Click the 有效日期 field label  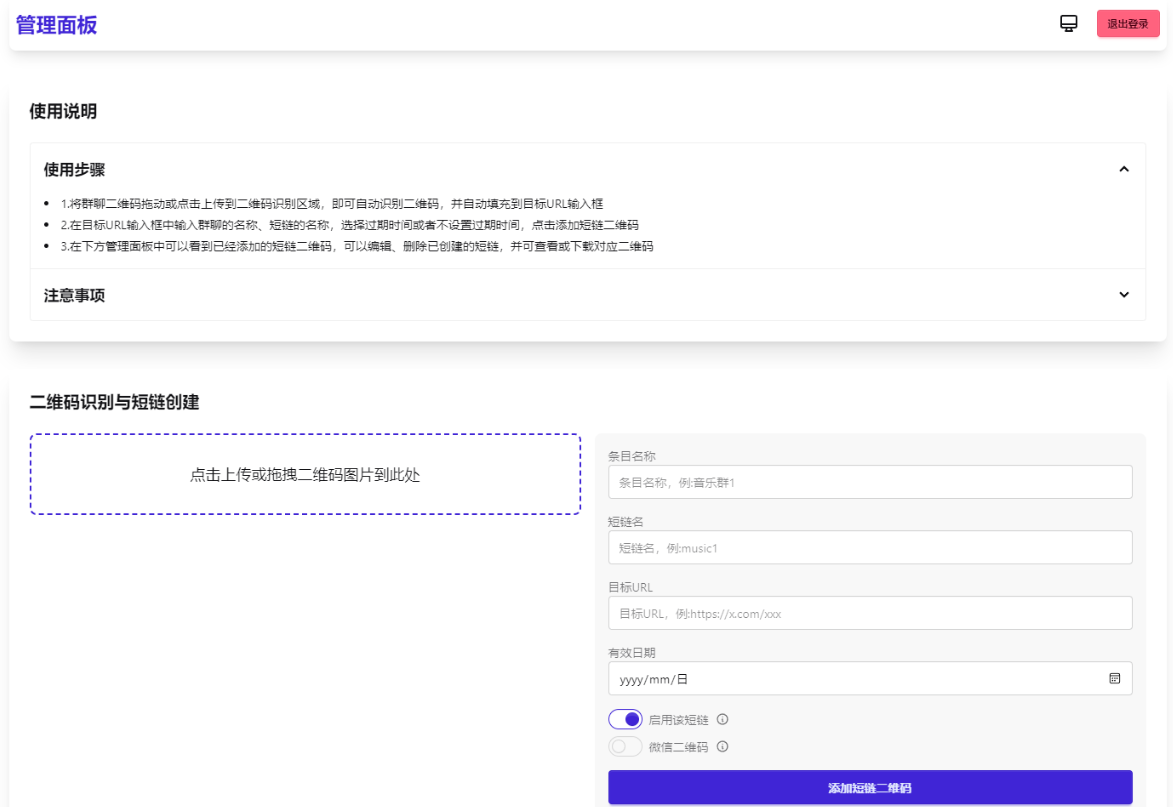coord(631,652)
